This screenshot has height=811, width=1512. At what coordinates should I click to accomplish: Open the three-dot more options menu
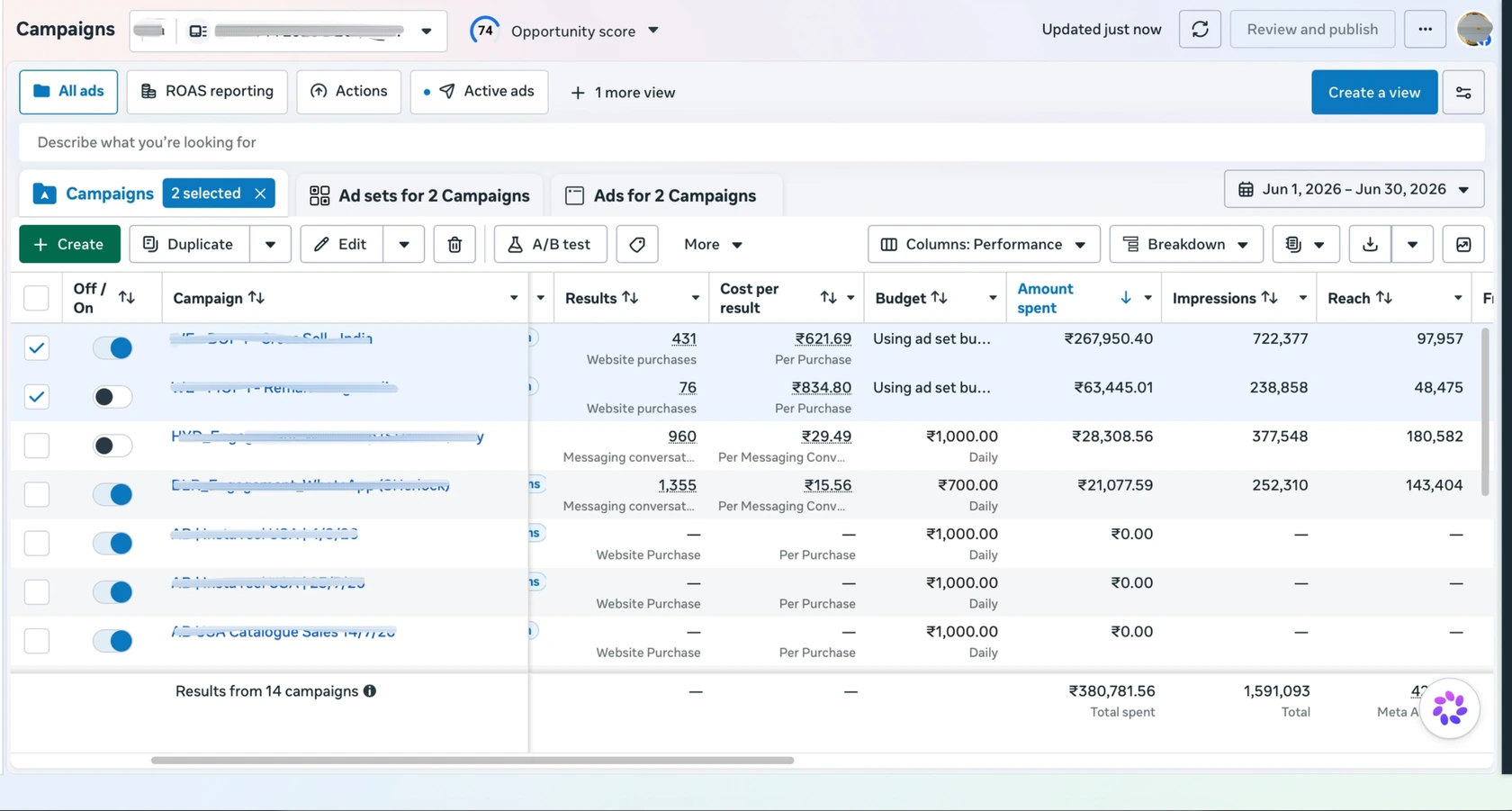point(1425,30)
